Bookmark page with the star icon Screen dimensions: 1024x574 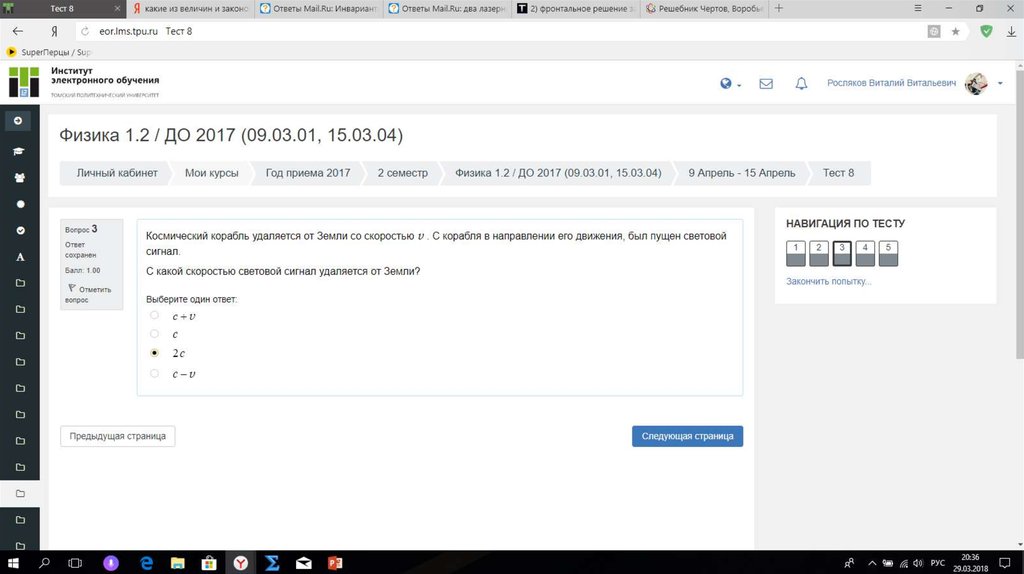pos(955,31)
